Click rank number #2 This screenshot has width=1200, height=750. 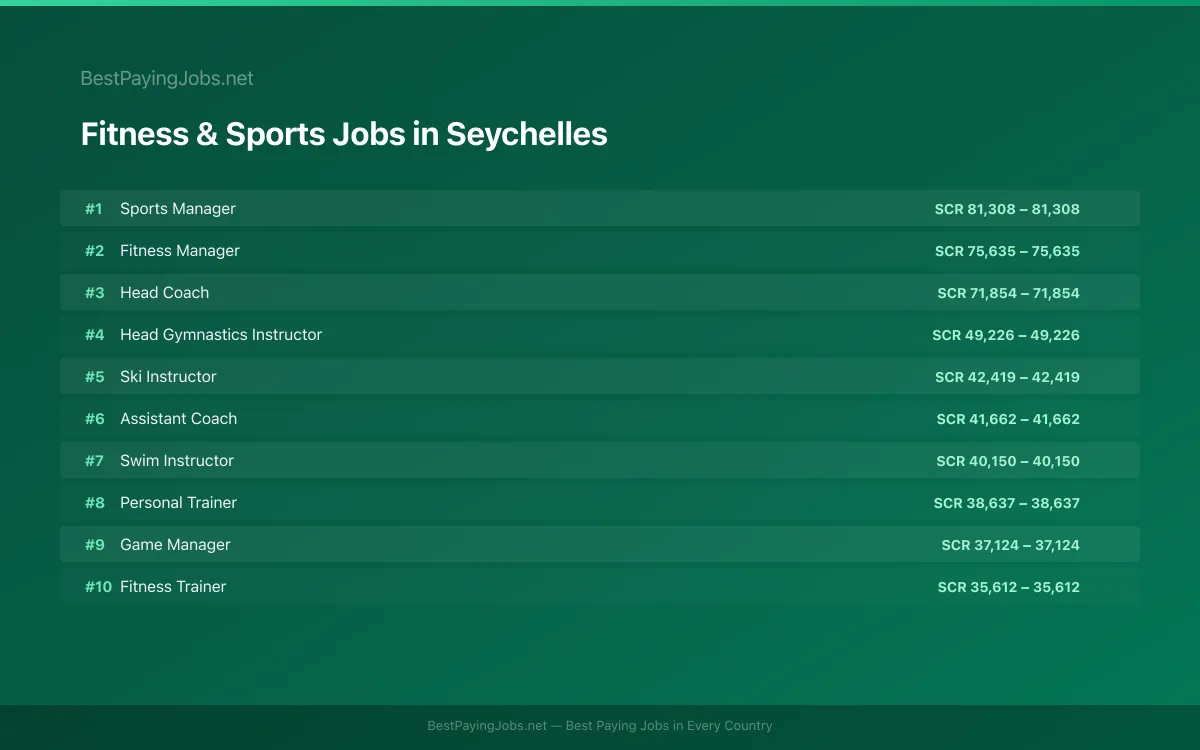94,251
